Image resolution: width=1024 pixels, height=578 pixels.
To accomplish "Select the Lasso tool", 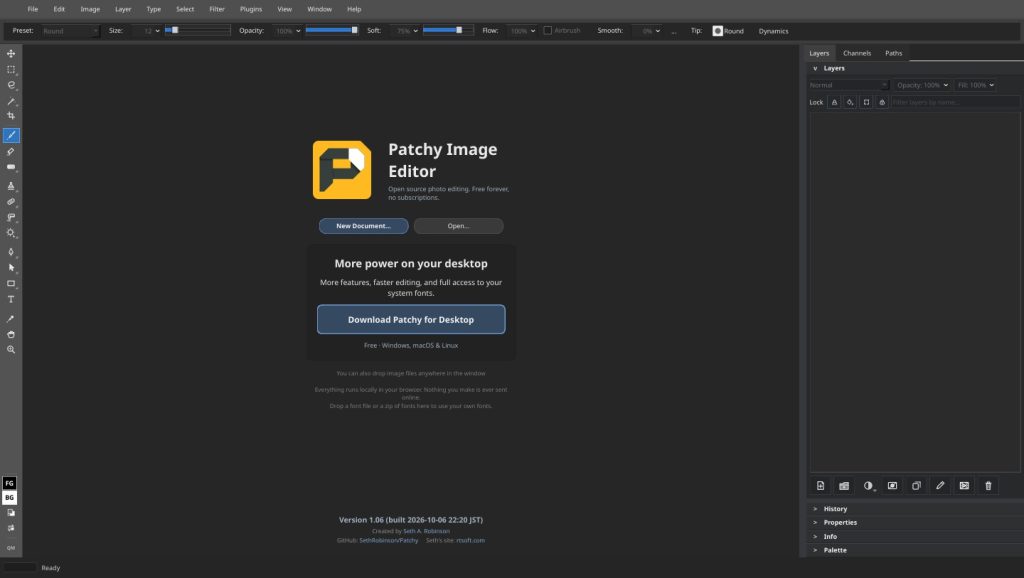I will pyautogui.click(x=11, y=85).
